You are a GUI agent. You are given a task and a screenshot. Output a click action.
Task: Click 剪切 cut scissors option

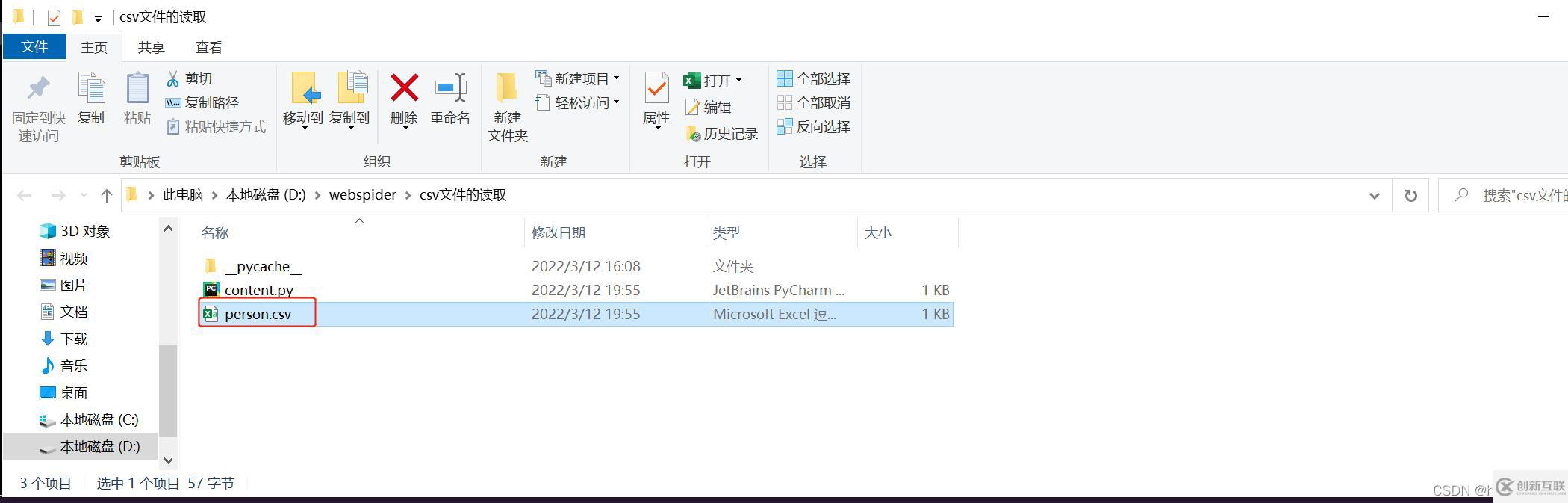(x=190, y=78)
